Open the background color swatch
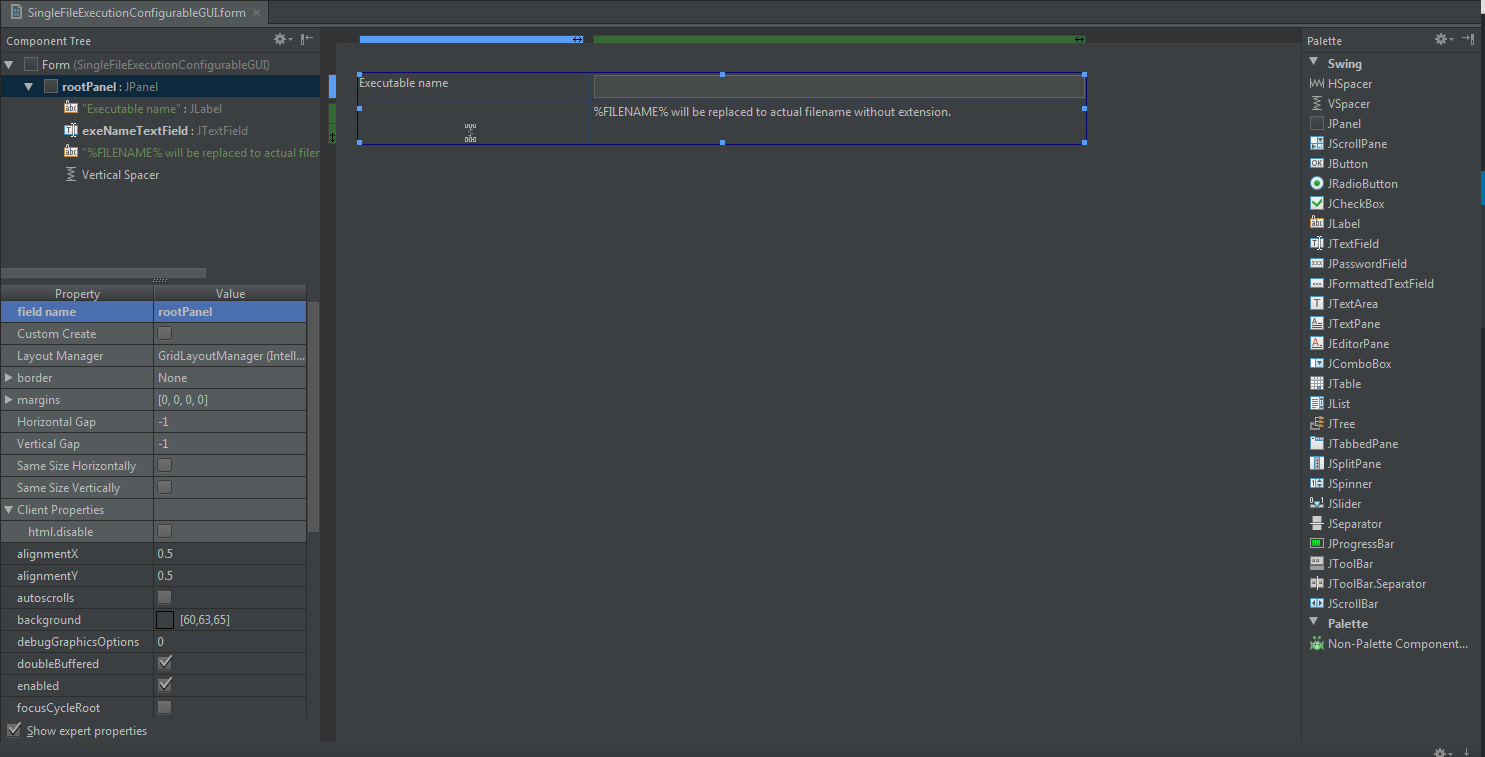Screen dimensions: 1485x757 [x=164, y=619]
